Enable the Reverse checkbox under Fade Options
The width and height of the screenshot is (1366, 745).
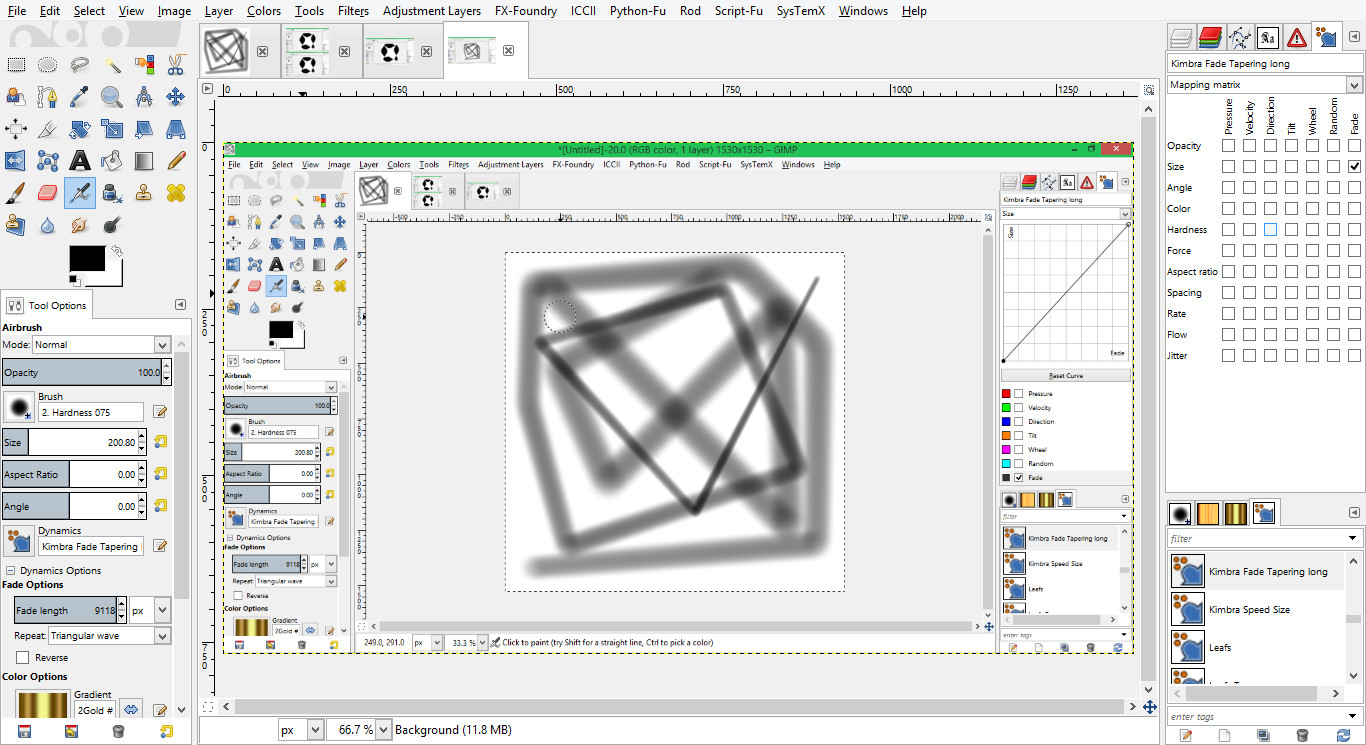pyautogui.click(x=22, y=658)
